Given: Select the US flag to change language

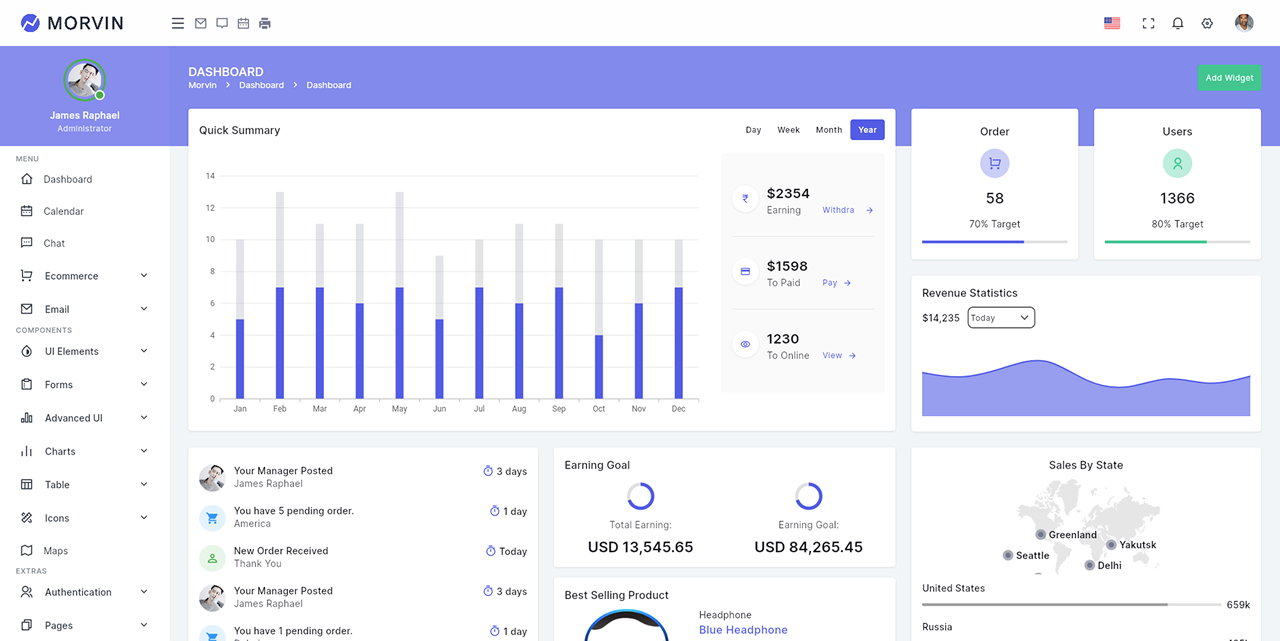Looking at the screenshot, I should point(1112,22).
